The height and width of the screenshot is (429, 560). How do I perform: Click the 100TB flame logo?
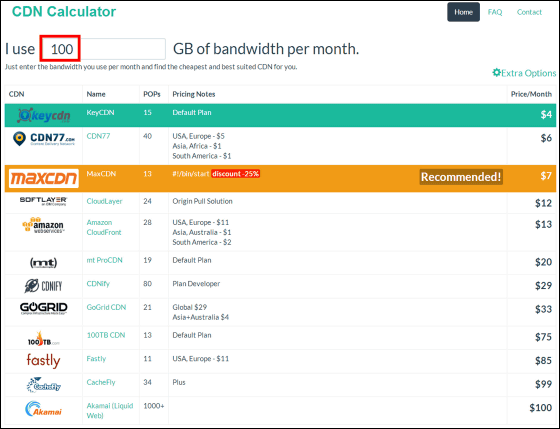pyautogui.click(x=43, y=339)
